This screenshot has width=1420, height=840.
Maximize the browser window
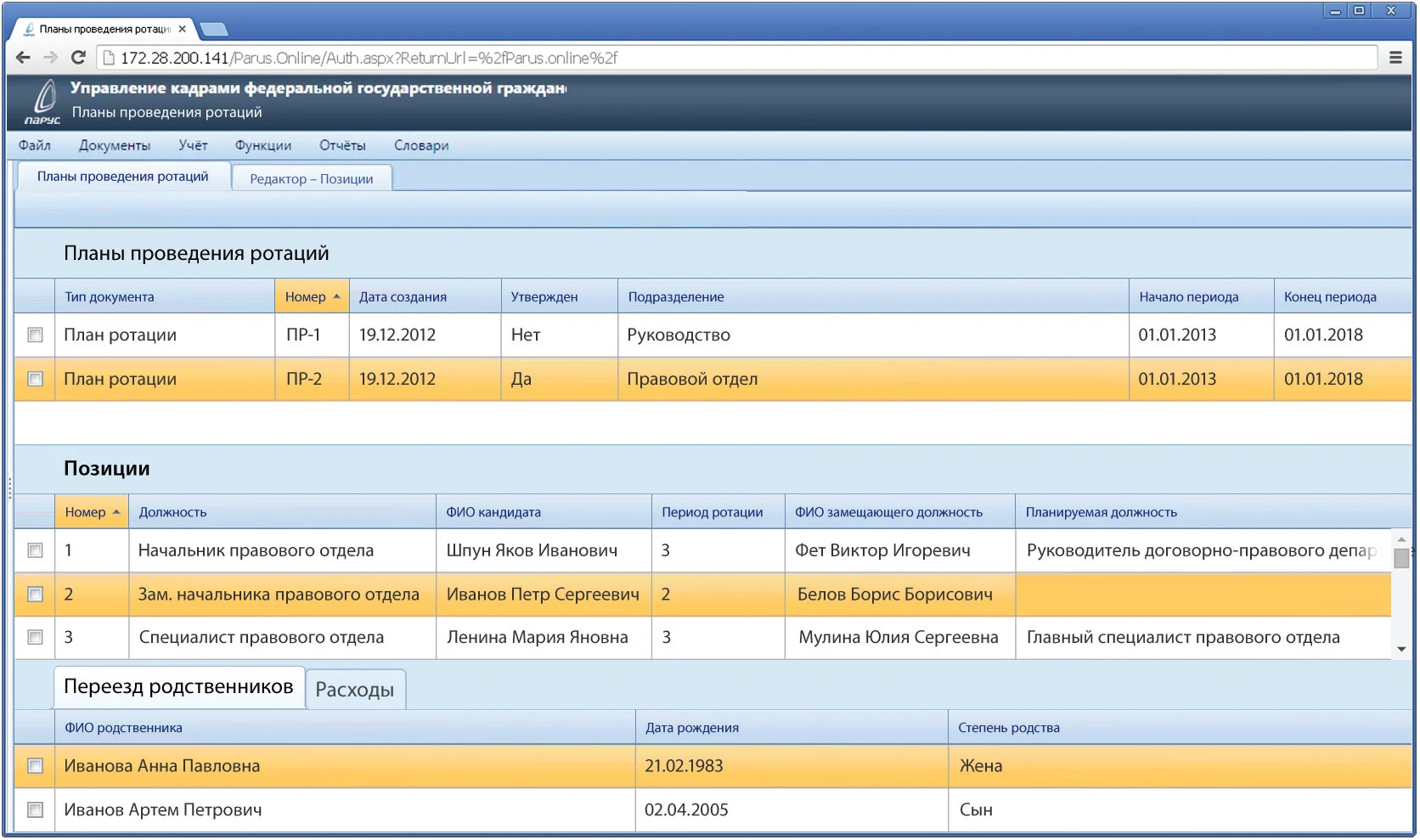coord(1359,11)
